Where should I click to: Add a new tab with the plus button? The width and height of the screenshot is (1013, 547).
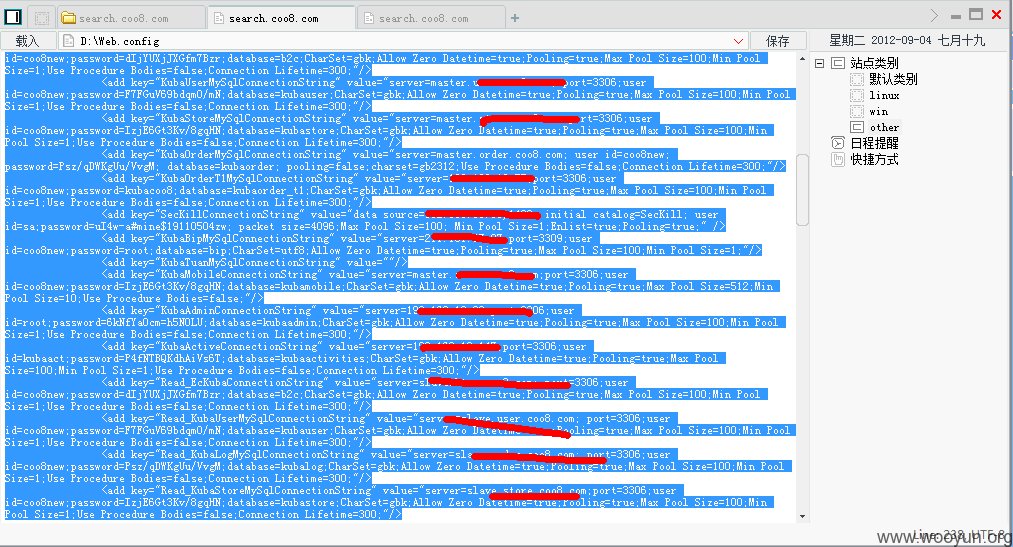click(515, 18)
